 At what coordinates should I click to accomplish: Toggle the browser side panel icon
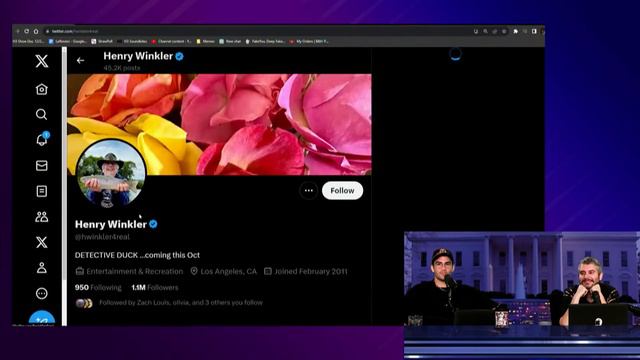point(534,31)
